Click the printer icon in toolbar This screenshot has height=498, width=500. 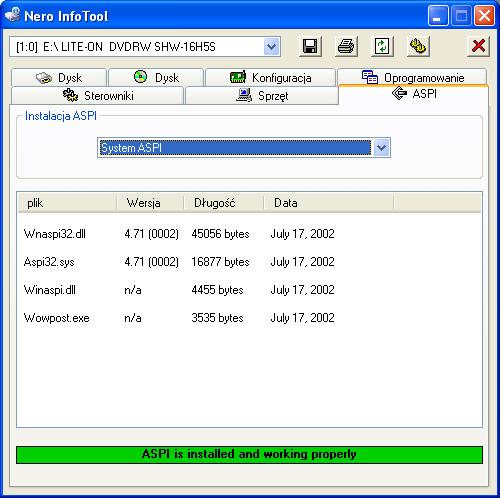click(346, 46)
